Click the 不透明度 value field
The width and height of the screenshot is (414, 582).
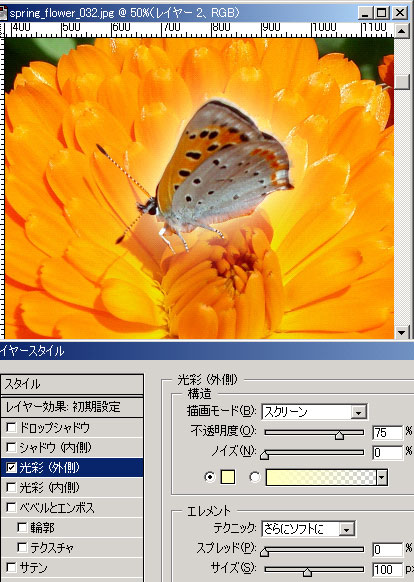387,432
